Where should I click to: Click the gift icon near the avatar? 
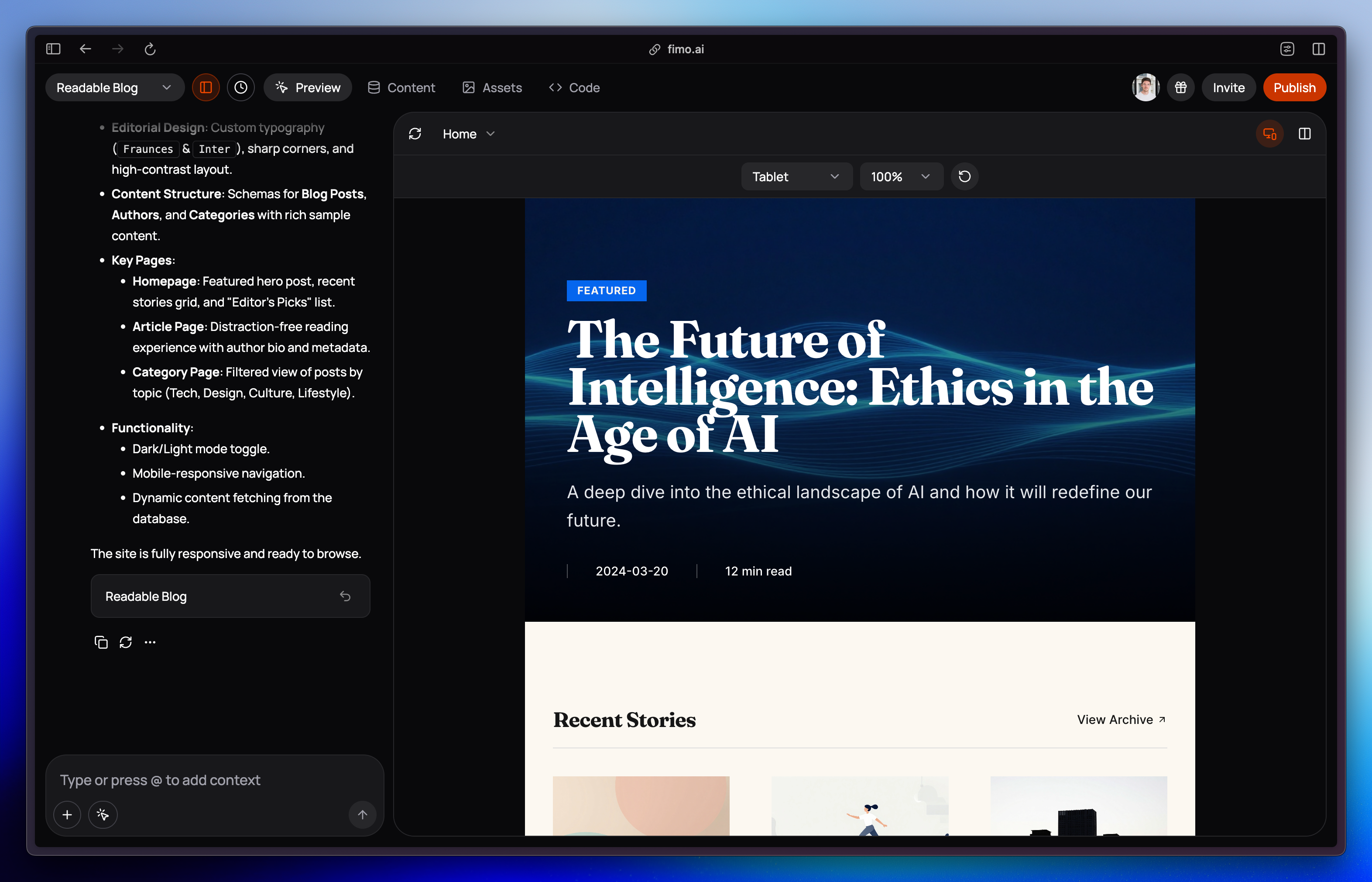(x=1181, y=87)
